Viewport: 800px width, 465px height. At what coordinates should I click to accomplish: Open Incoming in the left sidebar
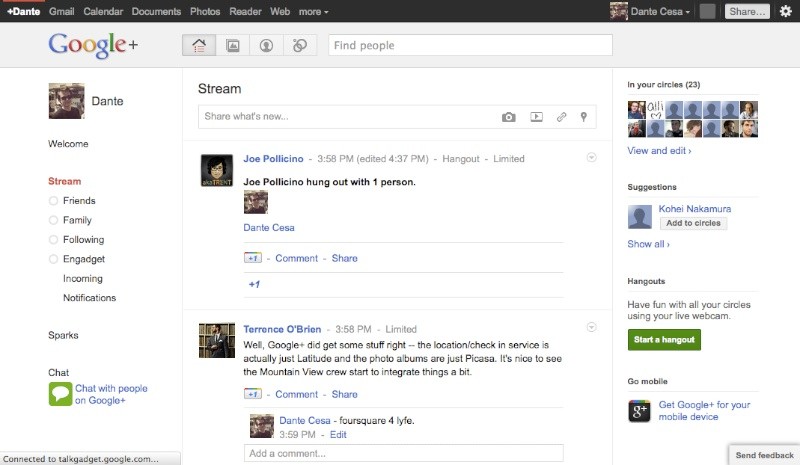[x=83, y=278]
